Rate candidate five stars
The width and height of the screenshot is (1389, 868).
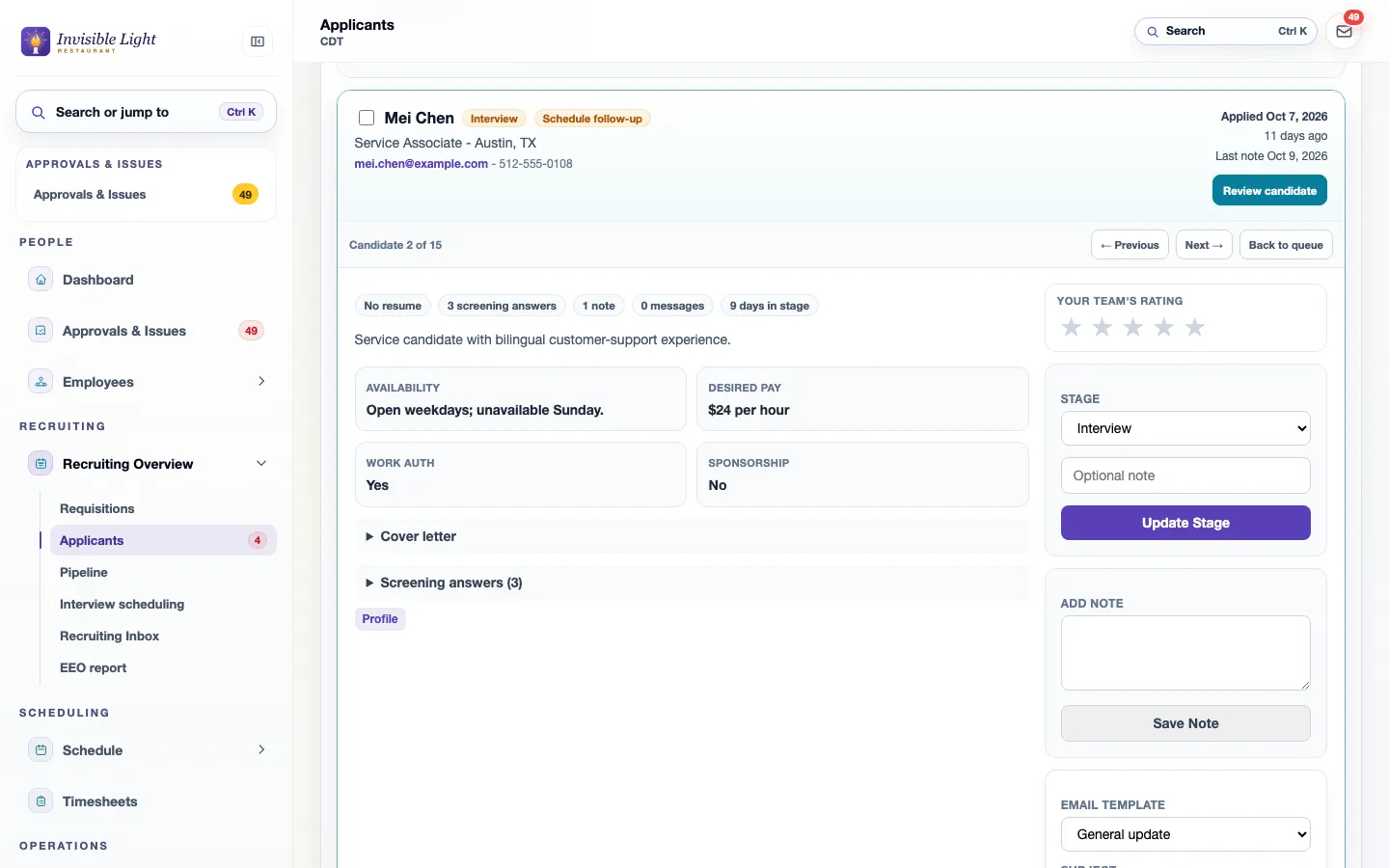[x=1194, y=328]
